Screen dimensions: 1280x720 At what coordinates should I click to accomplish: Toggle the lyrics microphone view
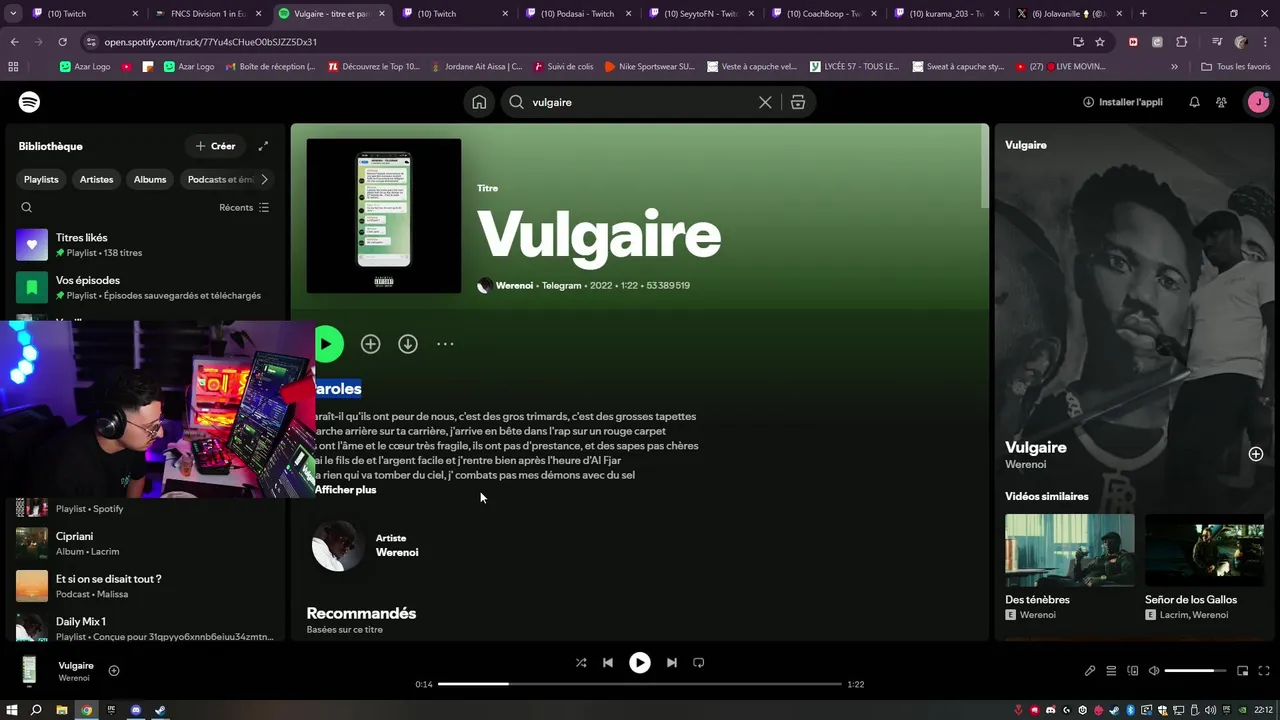pyautogui.click(x=1090, y=671)
